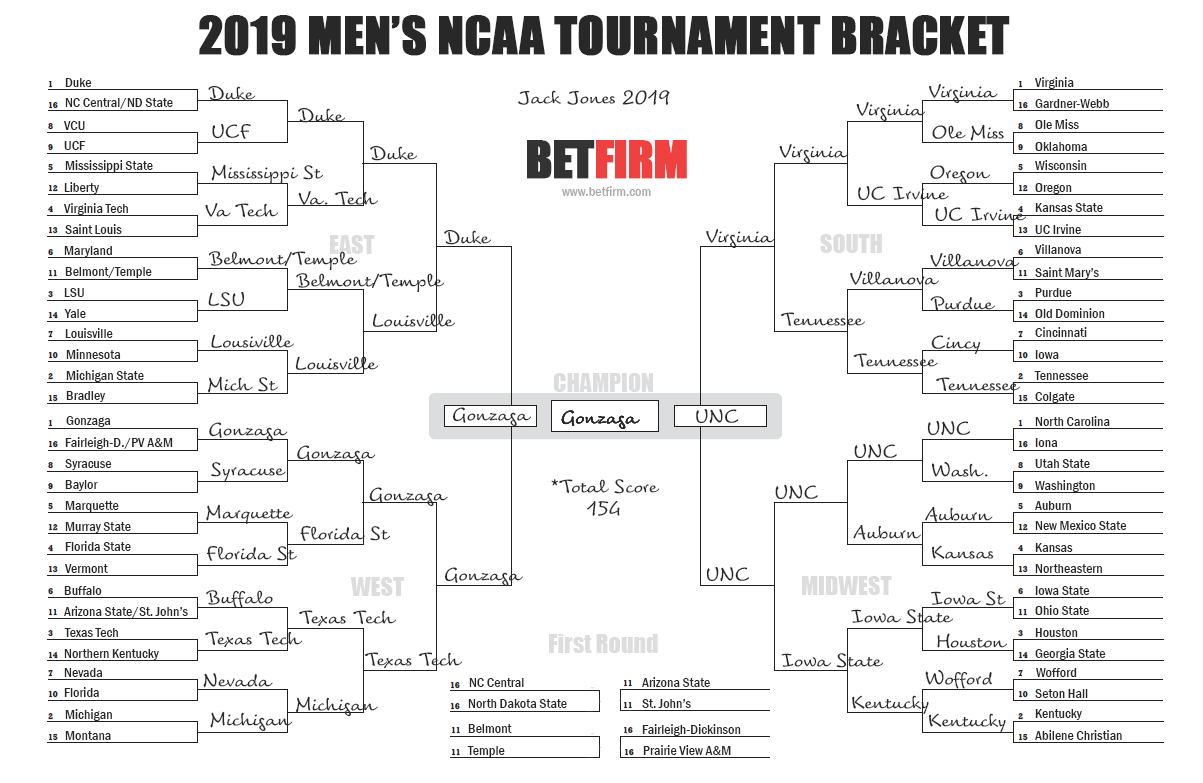
Task: Select the EAST region label
Action: (351, 245)
